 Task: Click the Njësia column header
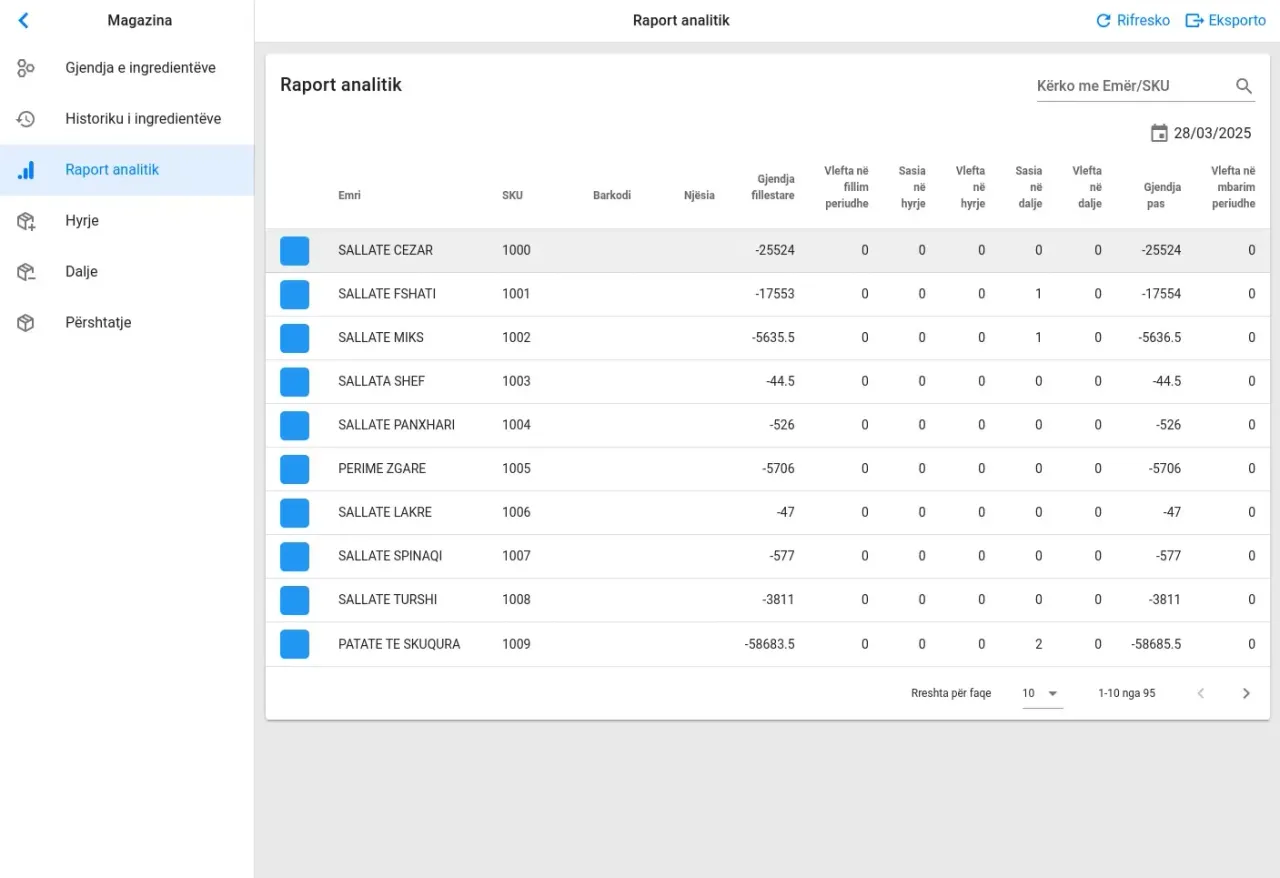tap(699, 195)
